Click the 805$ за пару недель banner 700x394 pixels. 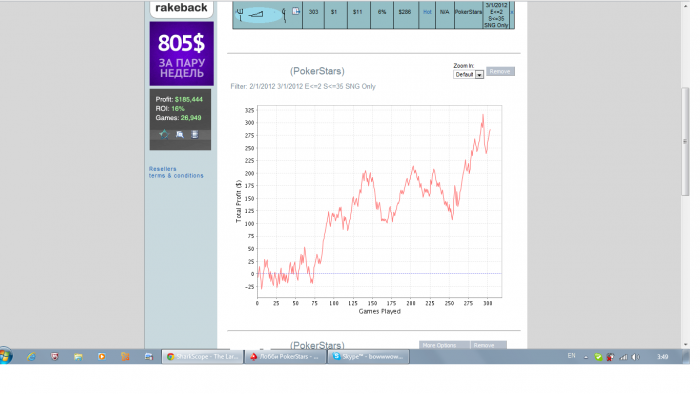182,54
